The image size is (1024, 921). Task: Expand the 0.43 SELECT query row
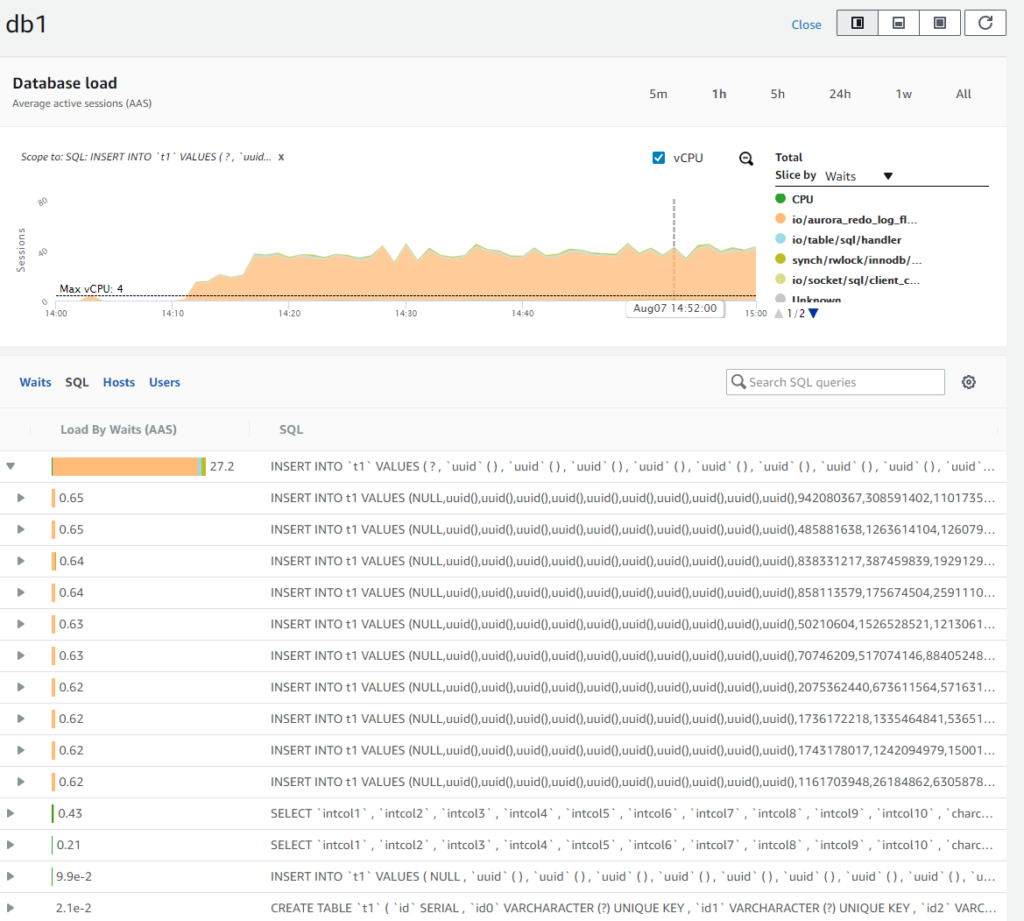[x=11, y=814]
